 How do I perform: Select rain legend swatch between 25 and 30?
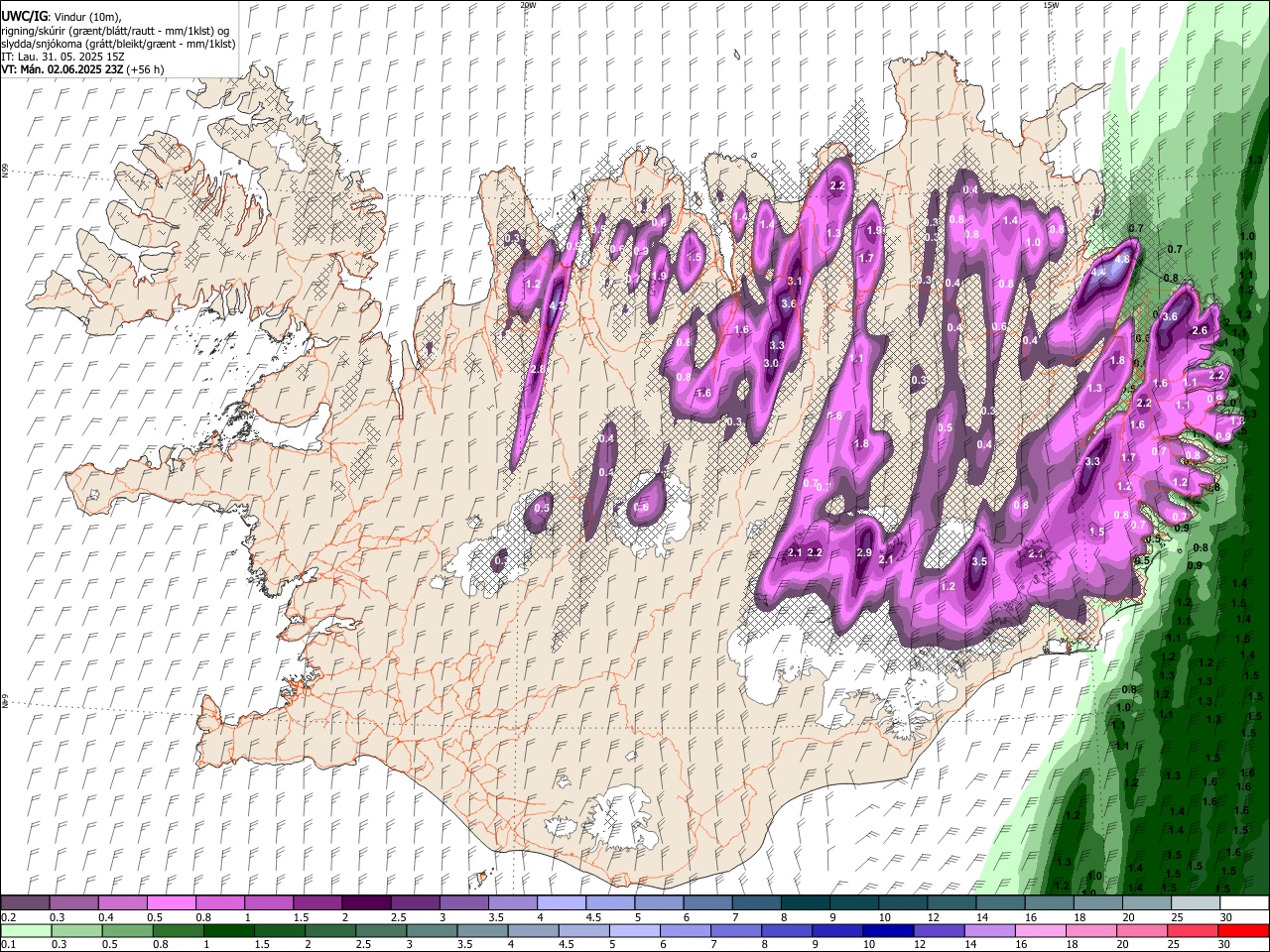[x=1193, y=931]
